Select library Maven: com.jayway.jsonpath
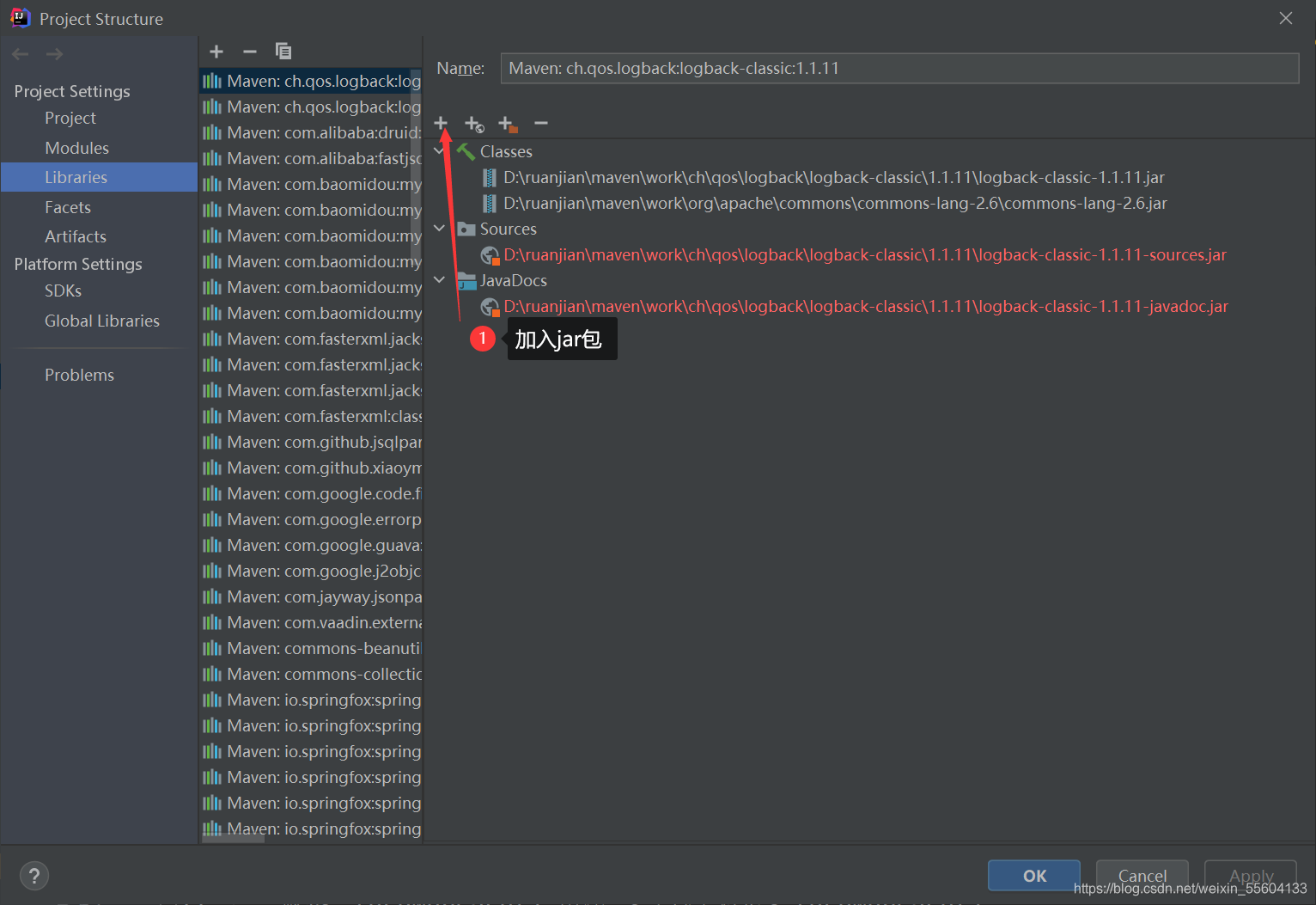 [311, 596]
